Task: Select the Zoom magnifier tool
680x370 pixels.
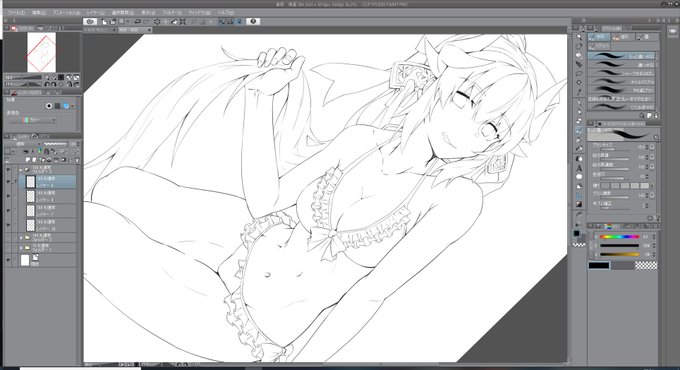Action: (x=579, y=37)
